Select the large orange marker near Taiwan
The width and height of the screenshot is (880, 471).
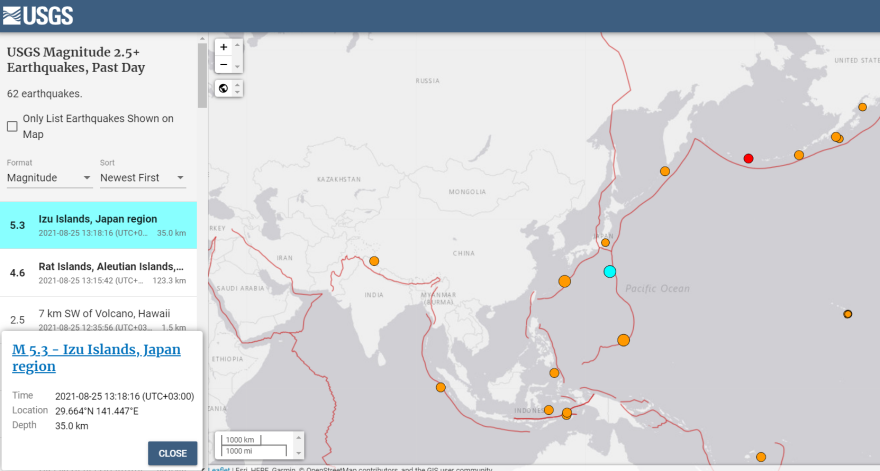click(x=564, y=281)
